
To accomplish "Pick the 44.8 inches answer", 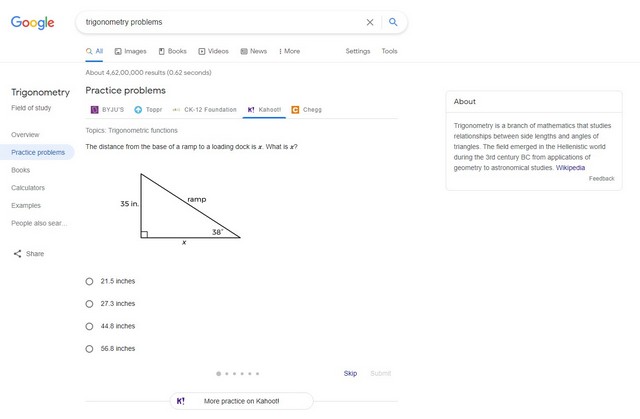I will (89, 326).
